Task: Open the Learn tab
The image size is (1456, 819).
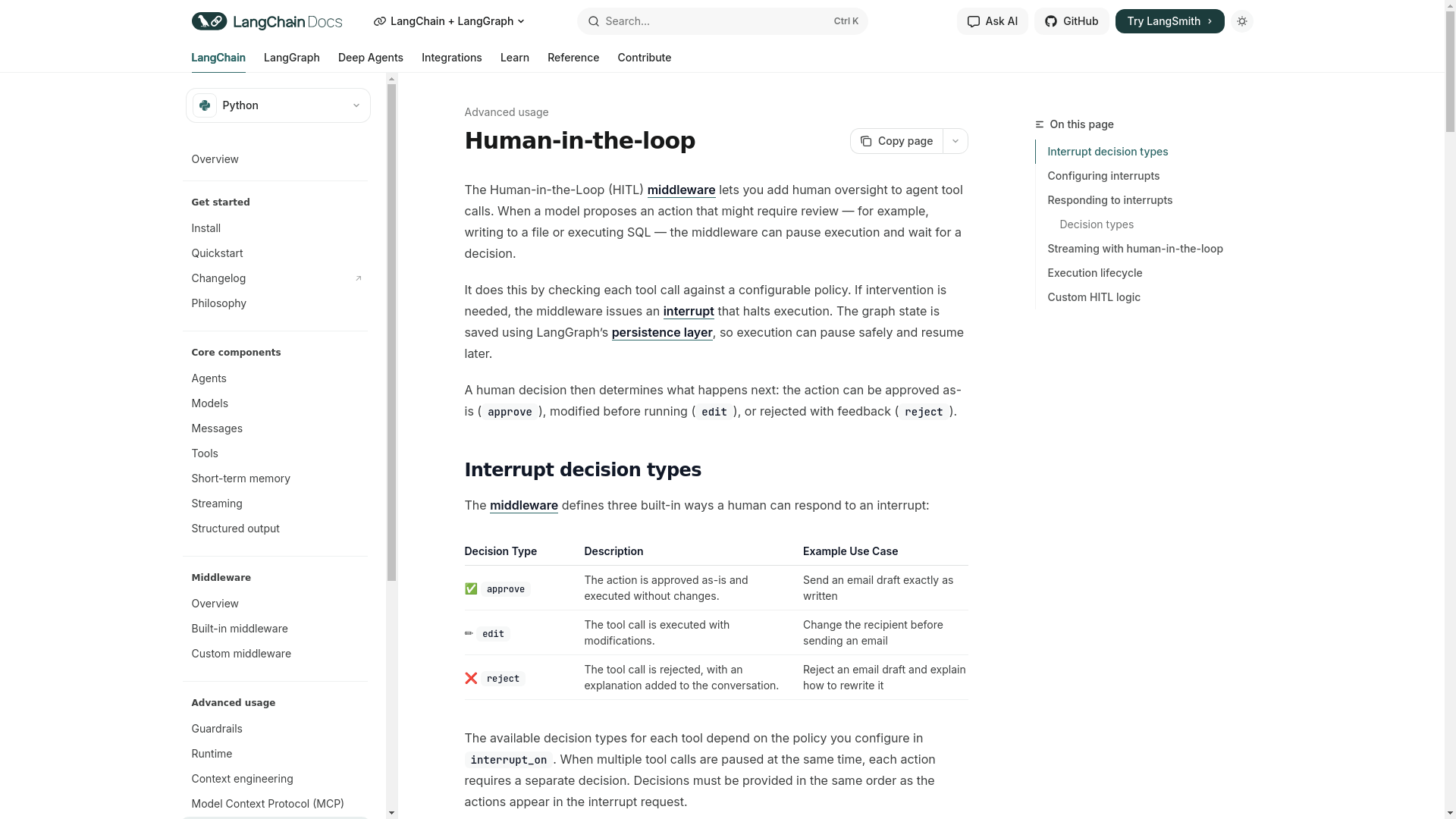Action: pyautogui.click(x=515, y=58)
